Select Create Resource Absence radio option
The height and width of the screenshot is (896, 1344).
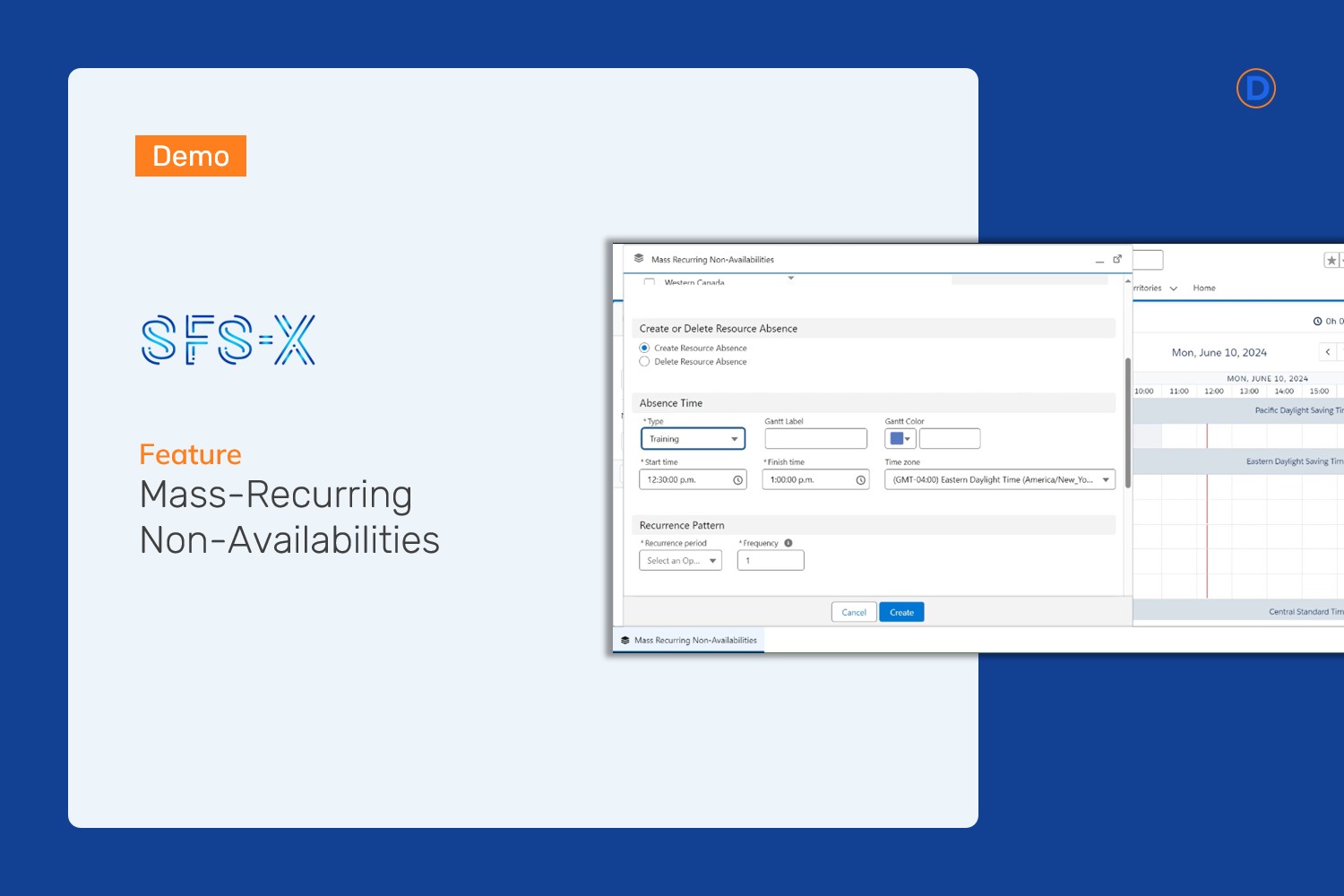pyautogui.click(x=644, y=348)
